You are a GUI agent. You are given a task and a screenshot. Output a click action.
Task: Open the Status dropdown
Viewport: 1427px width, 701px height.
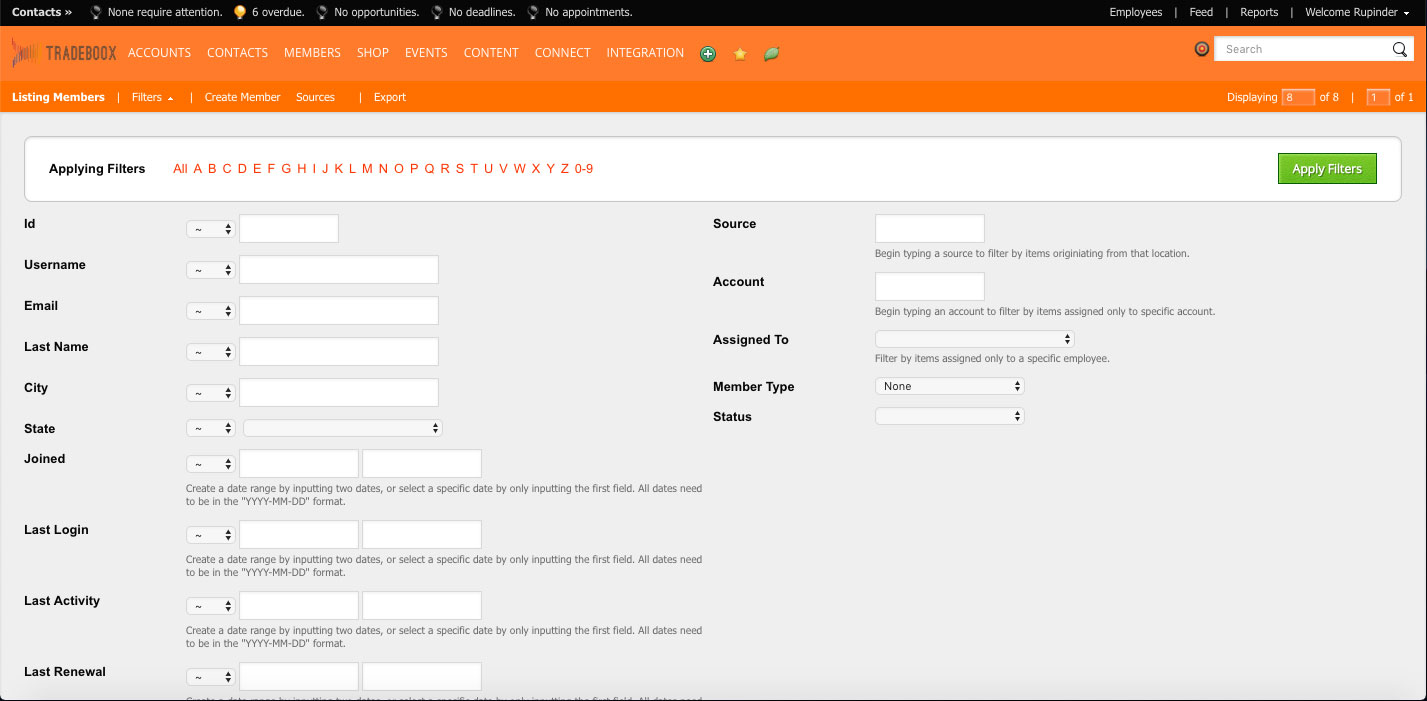click(950, 416)
